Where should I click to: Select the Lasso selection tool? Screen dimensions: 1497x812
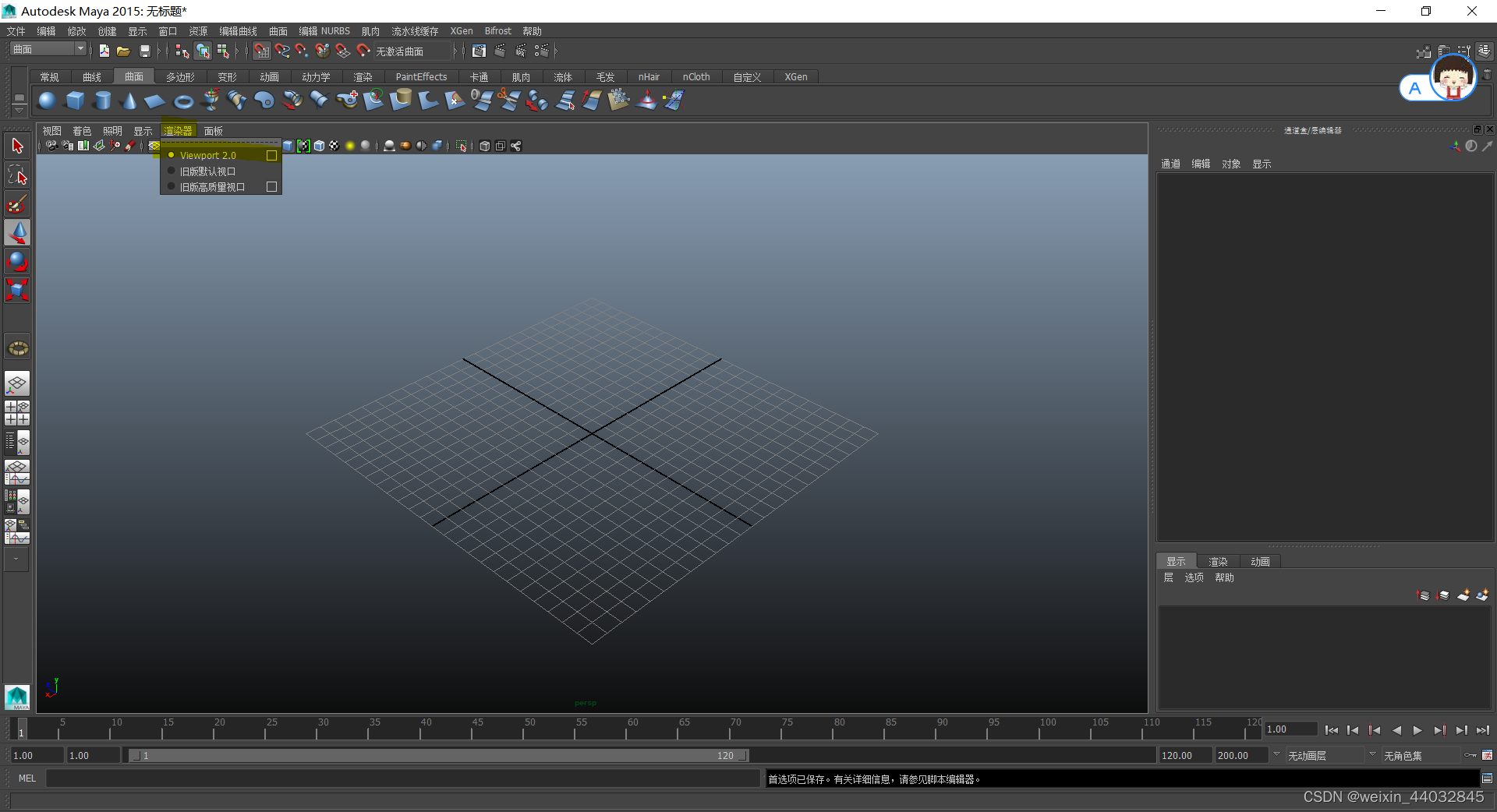click(17, 175)
